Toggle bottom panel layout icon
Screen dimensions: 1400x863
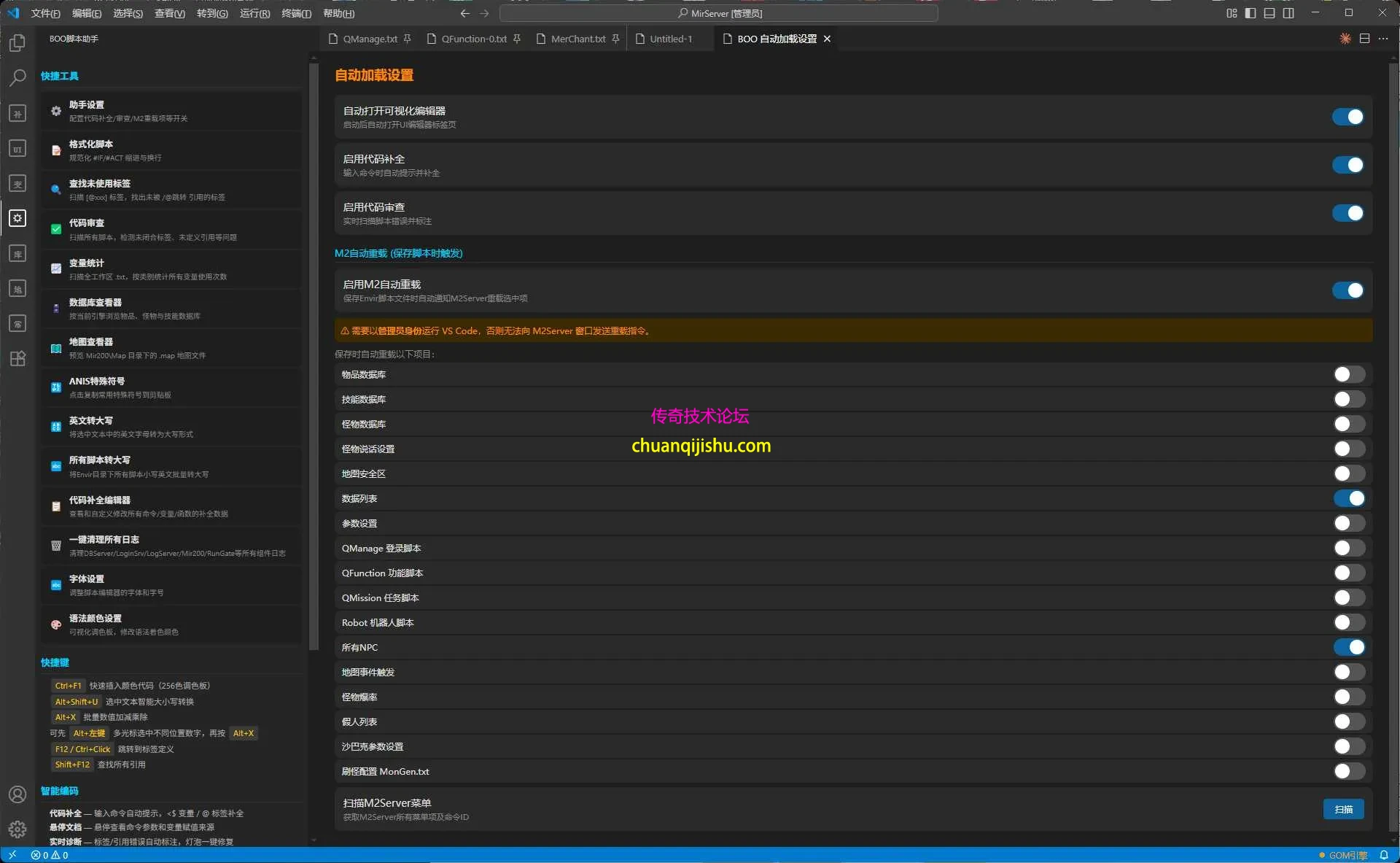tap(1269, 13)
